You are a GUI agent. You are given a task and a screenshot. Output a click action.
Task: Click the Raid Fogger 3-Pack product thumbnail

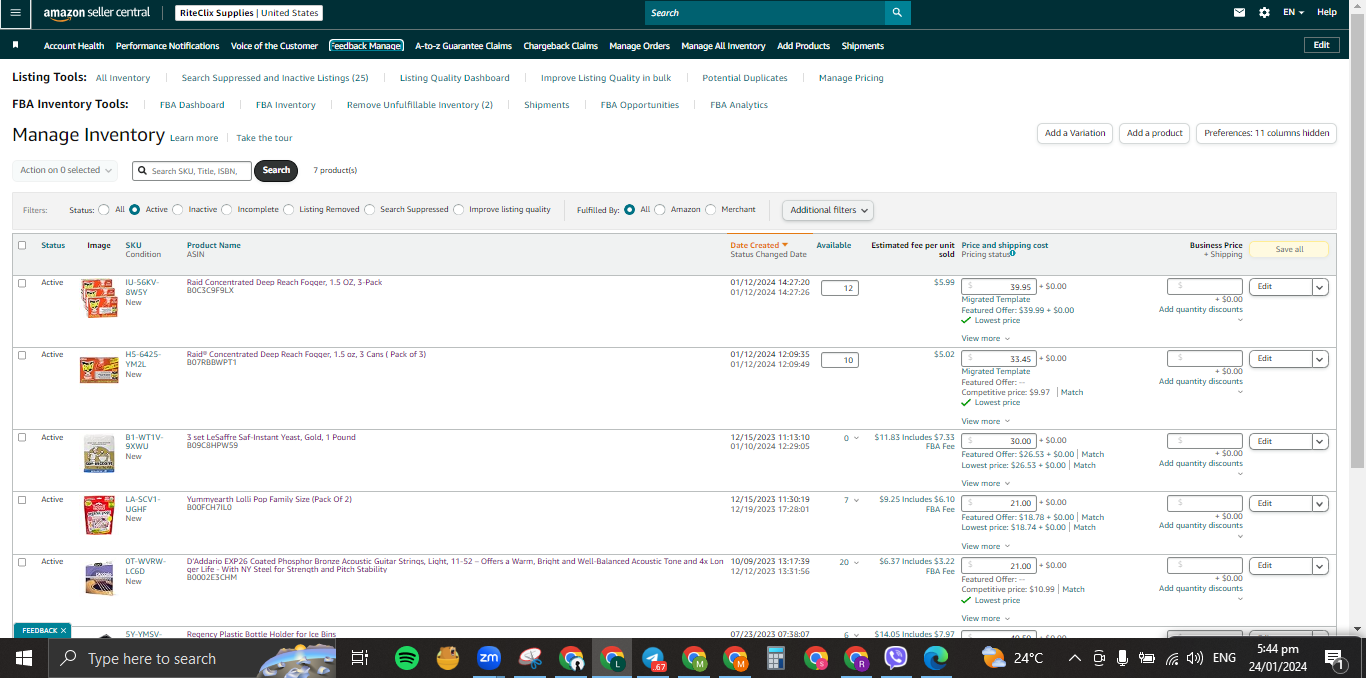pyautogui.click(x=98, y=298)
